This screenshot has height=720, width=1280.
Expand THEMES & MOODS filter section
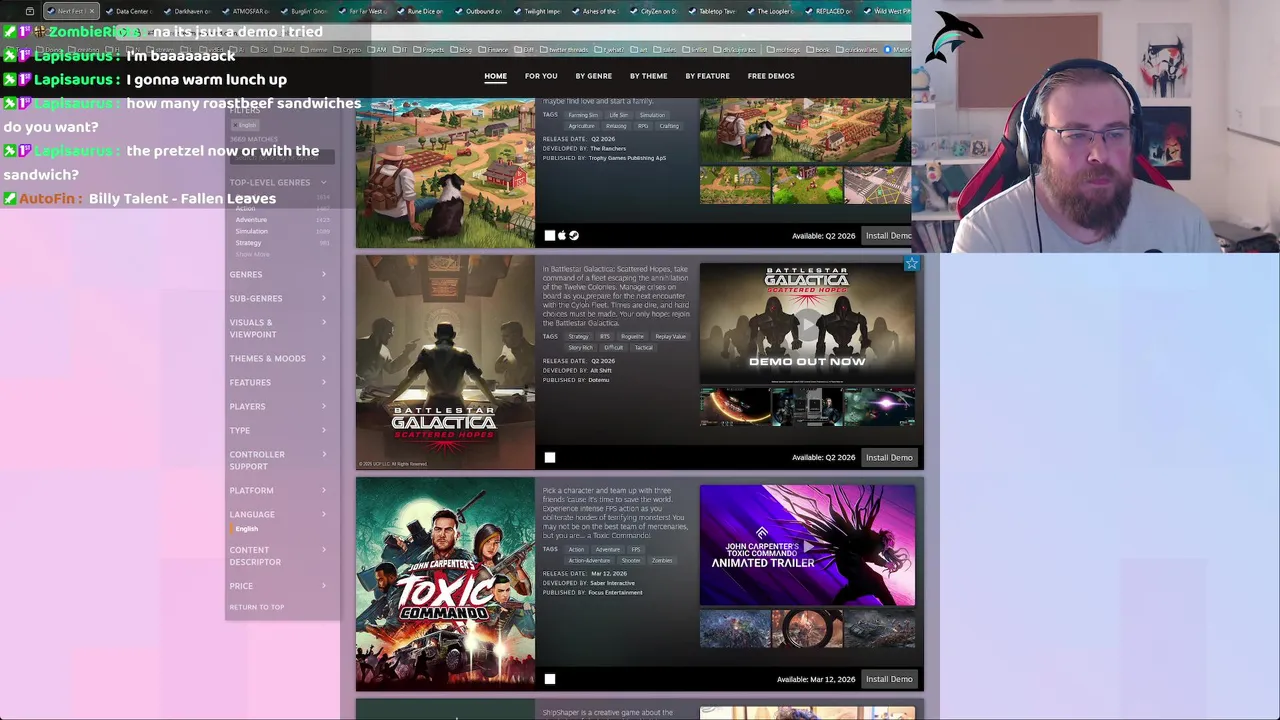coord(278,359)
